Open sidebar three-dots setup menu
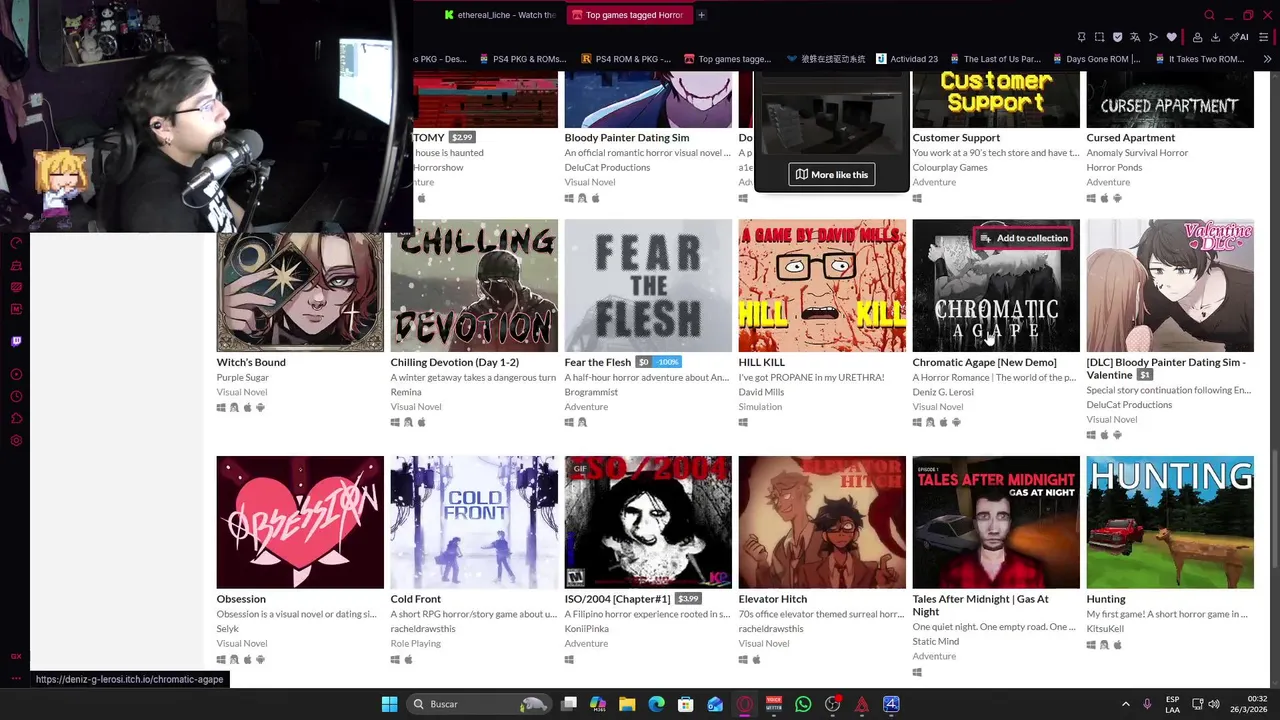Screen dimensions: 1280x720 point(16,678)
